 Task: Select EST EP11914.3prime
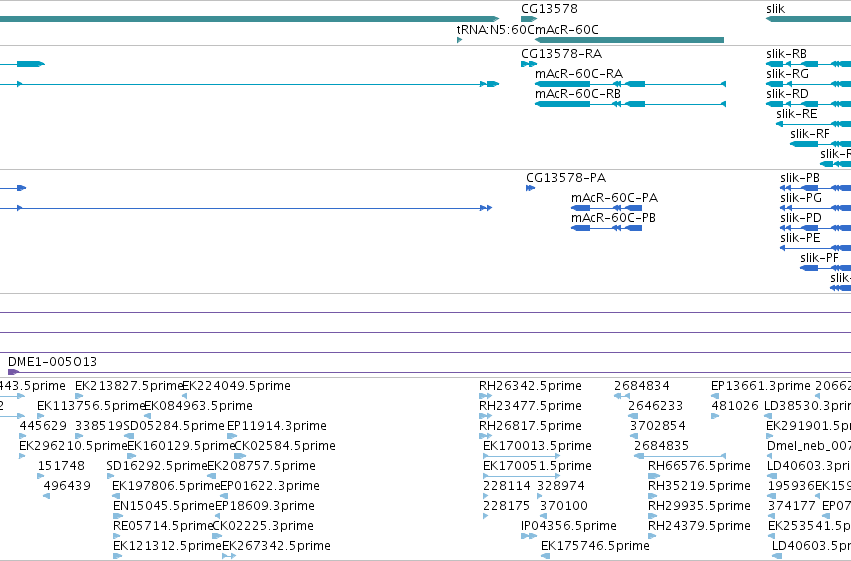pyautogui.click(x=277, y=426)
